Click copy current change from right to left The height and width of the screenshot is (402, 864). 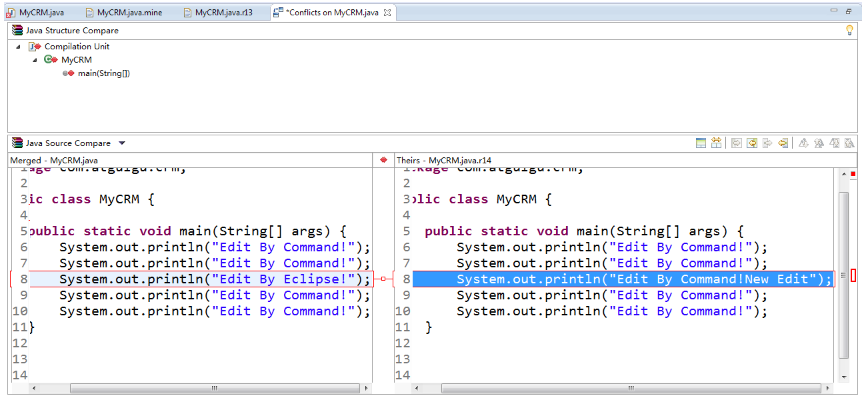pos(783,143)
